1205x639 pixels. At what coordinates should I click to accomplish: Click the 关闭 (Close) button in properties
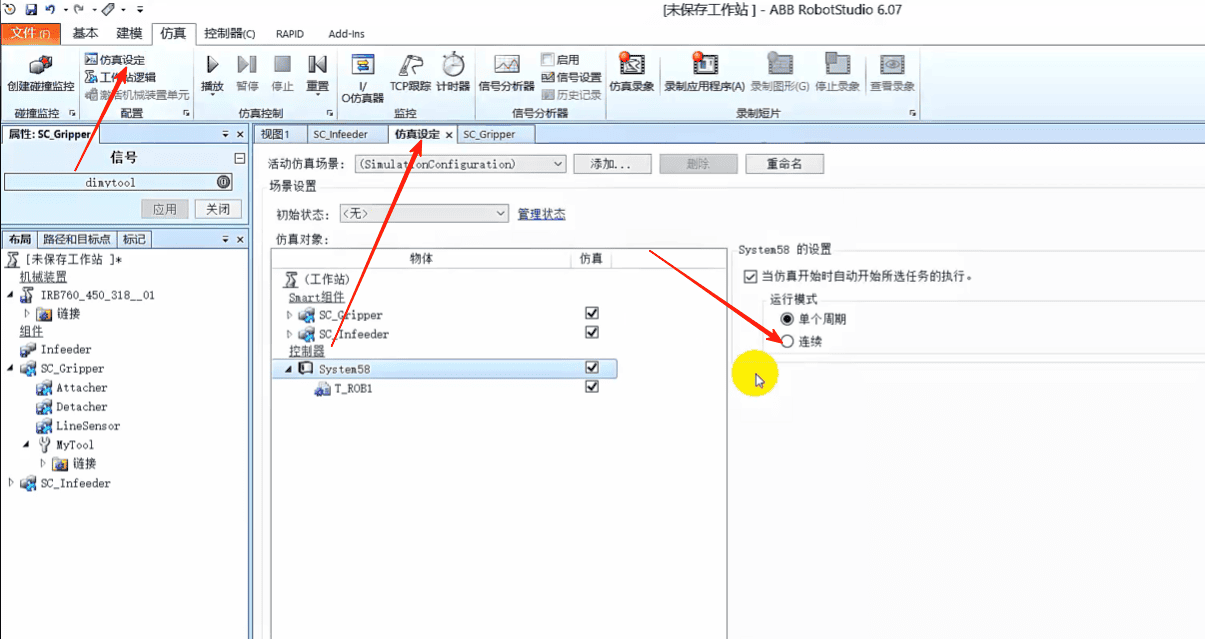(218, 209)
